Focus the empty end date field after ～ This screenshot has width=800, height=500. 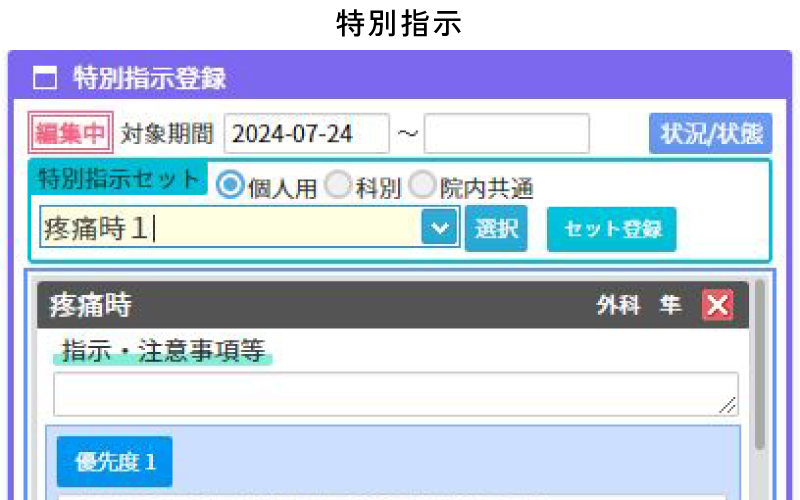click(506, 134)
